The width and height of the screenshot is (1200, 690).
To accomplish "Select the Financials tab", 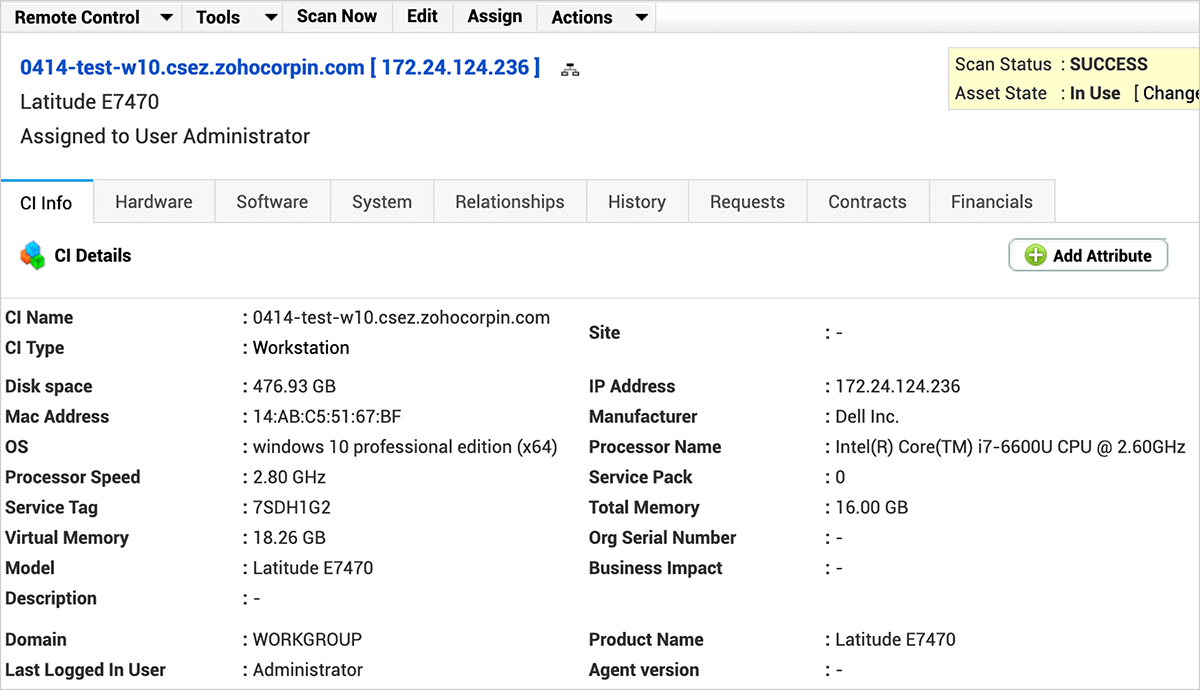I will [x=992, y=202].
